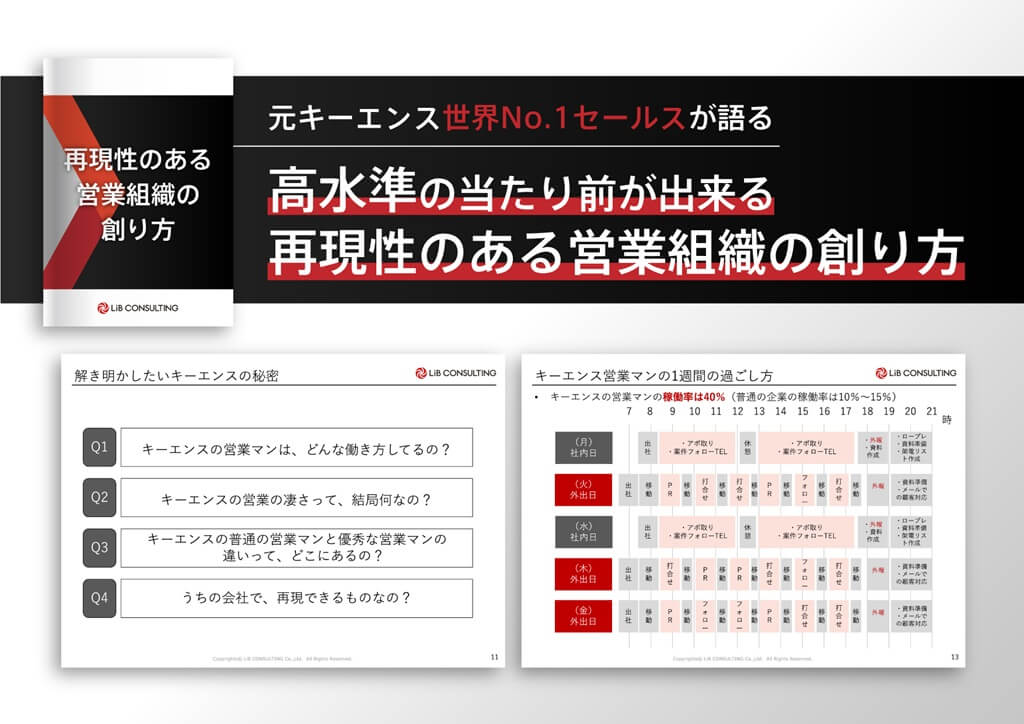This screenshot has height=724, width=1024.
Task: Click hour 9 in the schedule header
Action: [672, 411]
